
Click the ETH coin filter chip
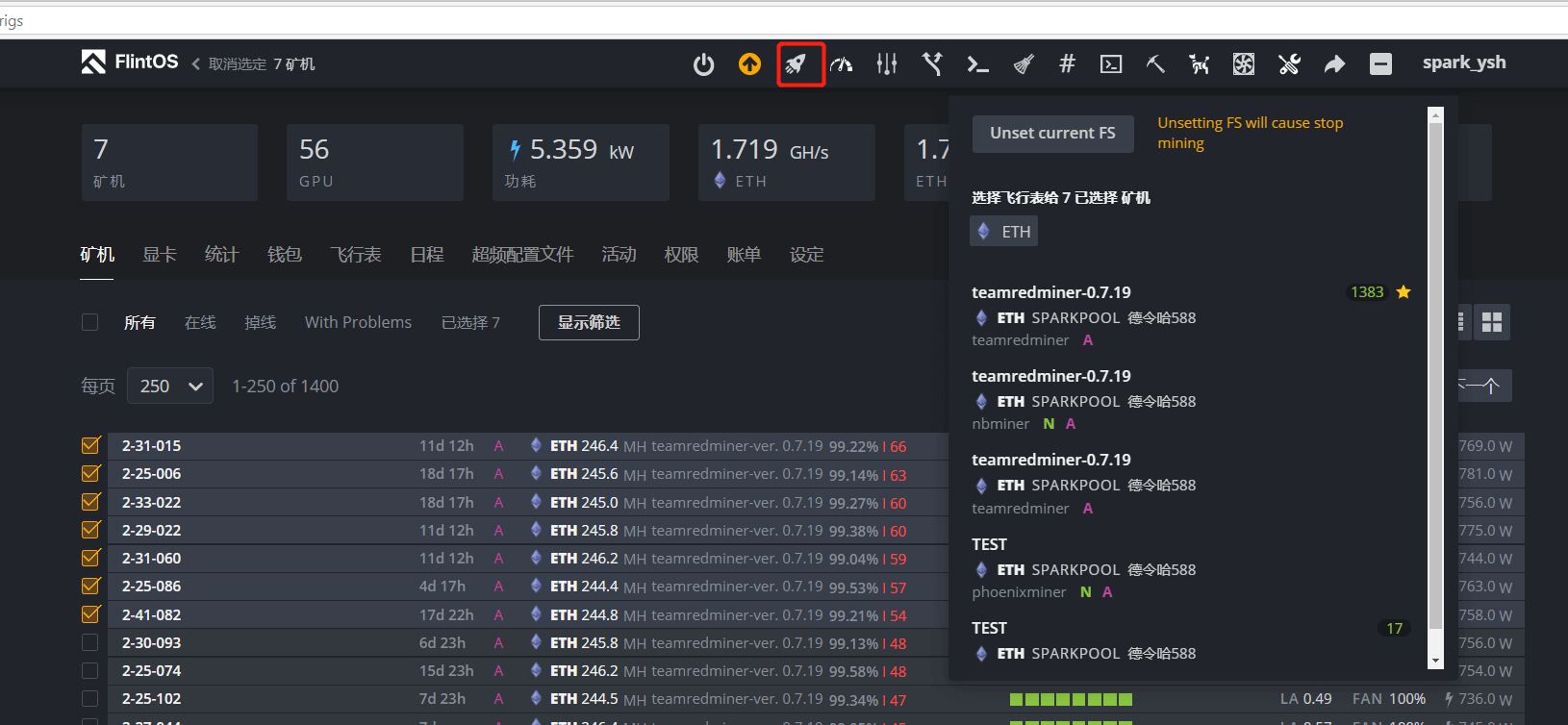click(1004, 232)
